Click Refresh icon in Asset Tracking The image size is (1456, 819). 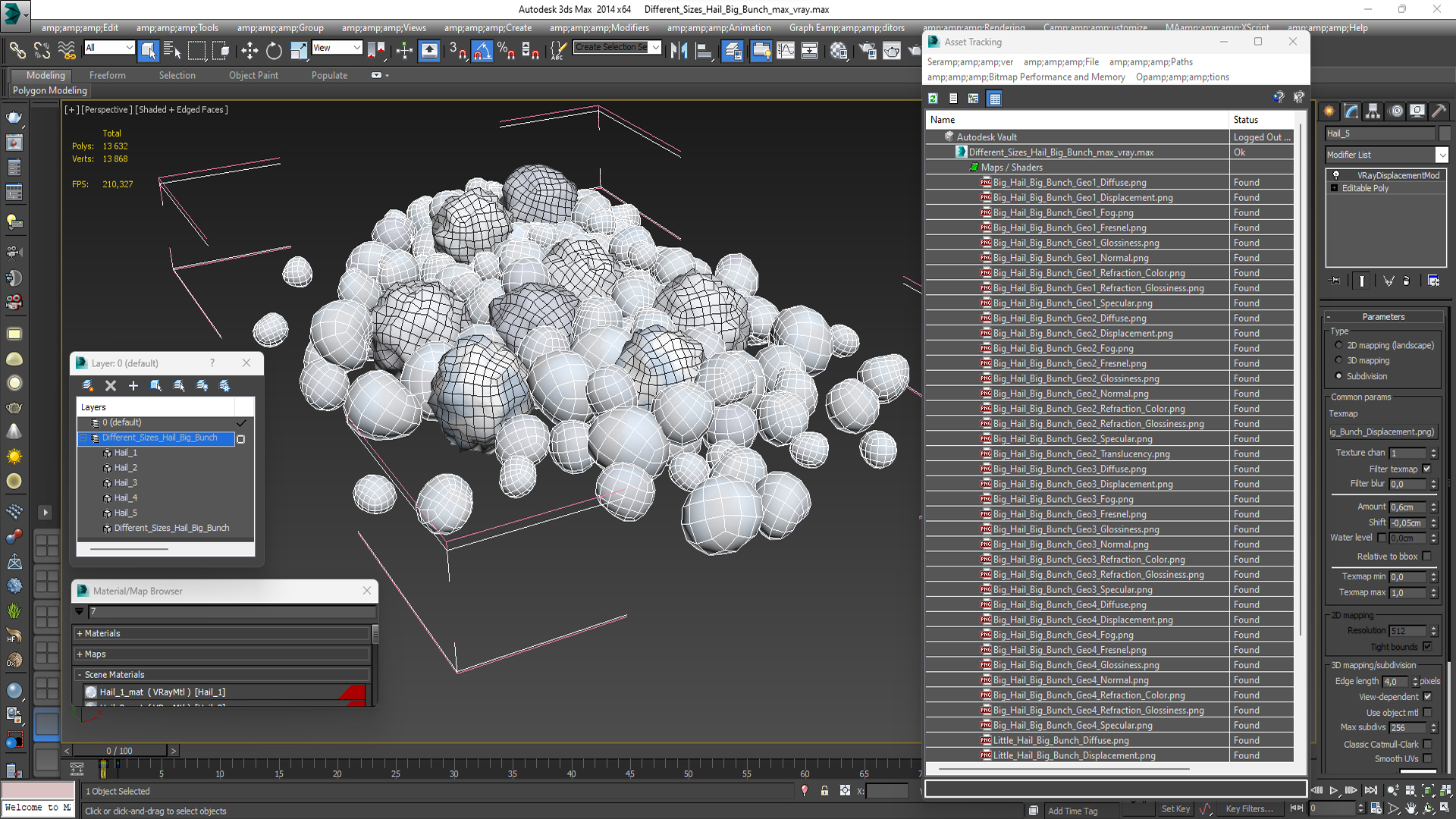(x=933, y=99)
